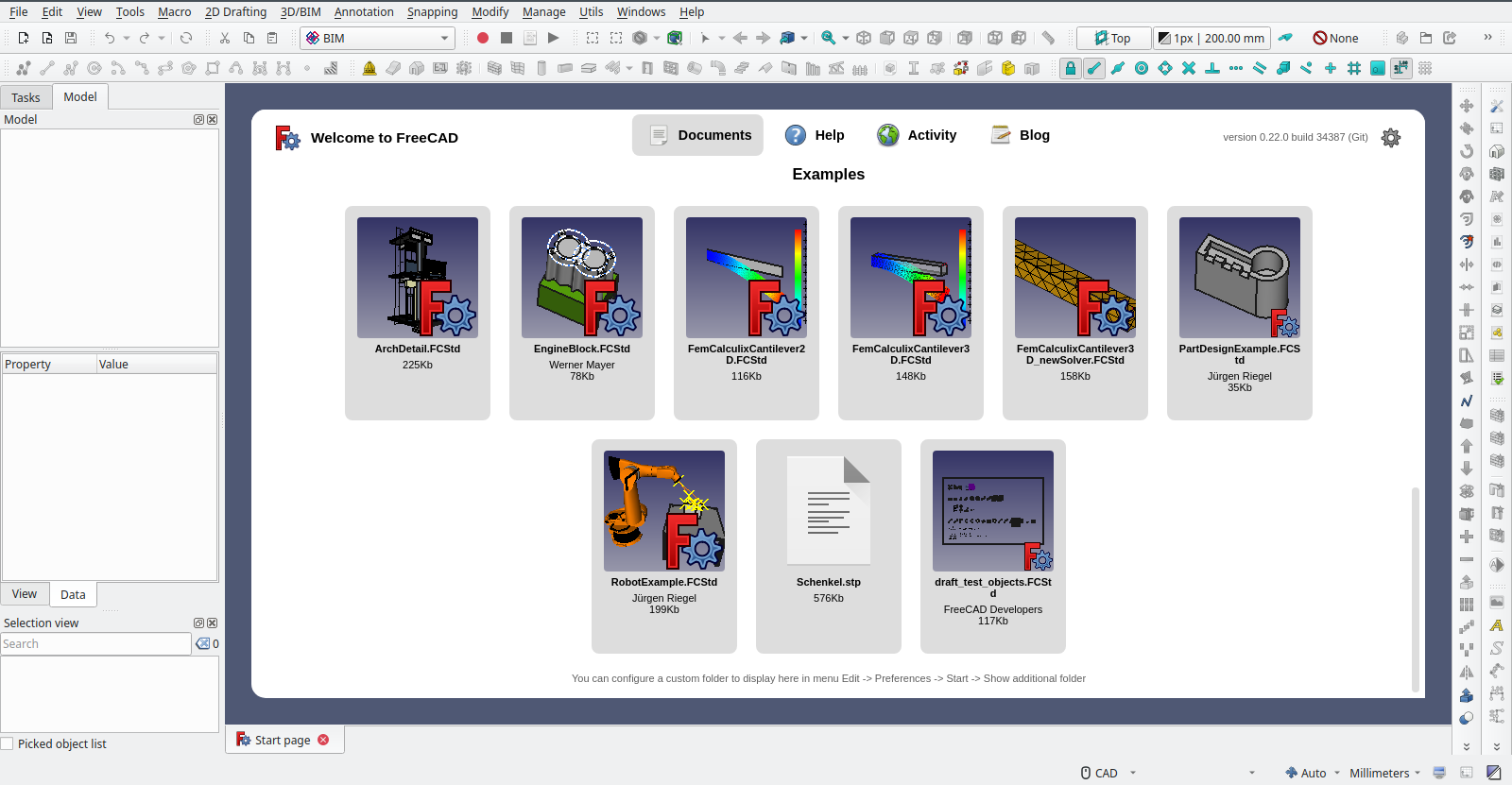Expand the Millimeters unit dropdown
The width and height of the screenshot is (1512, 785).
1384,773
